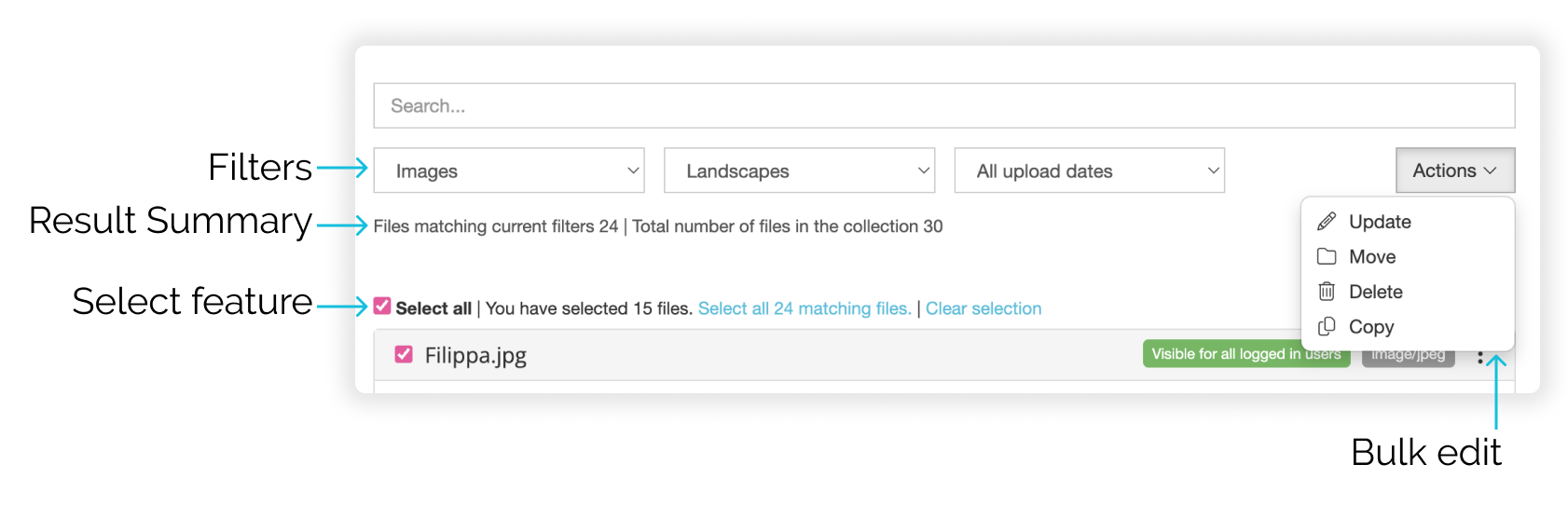Click into the Search field

tap(943, 106)
